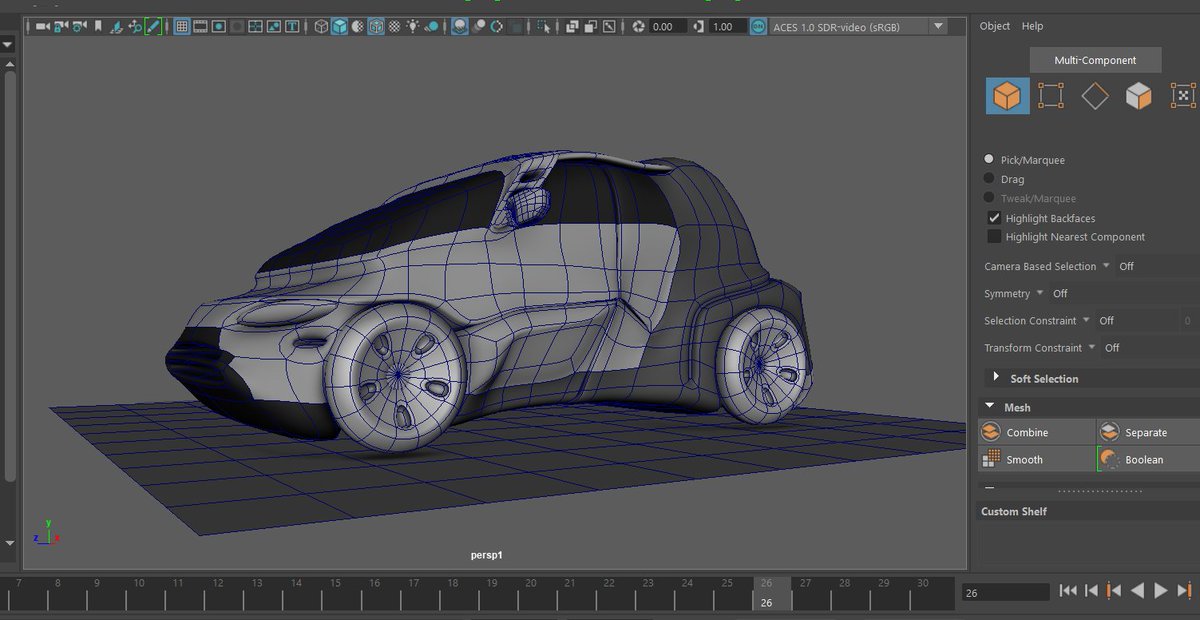
Task: Open the Help menu
Action: pos(1033,26)
